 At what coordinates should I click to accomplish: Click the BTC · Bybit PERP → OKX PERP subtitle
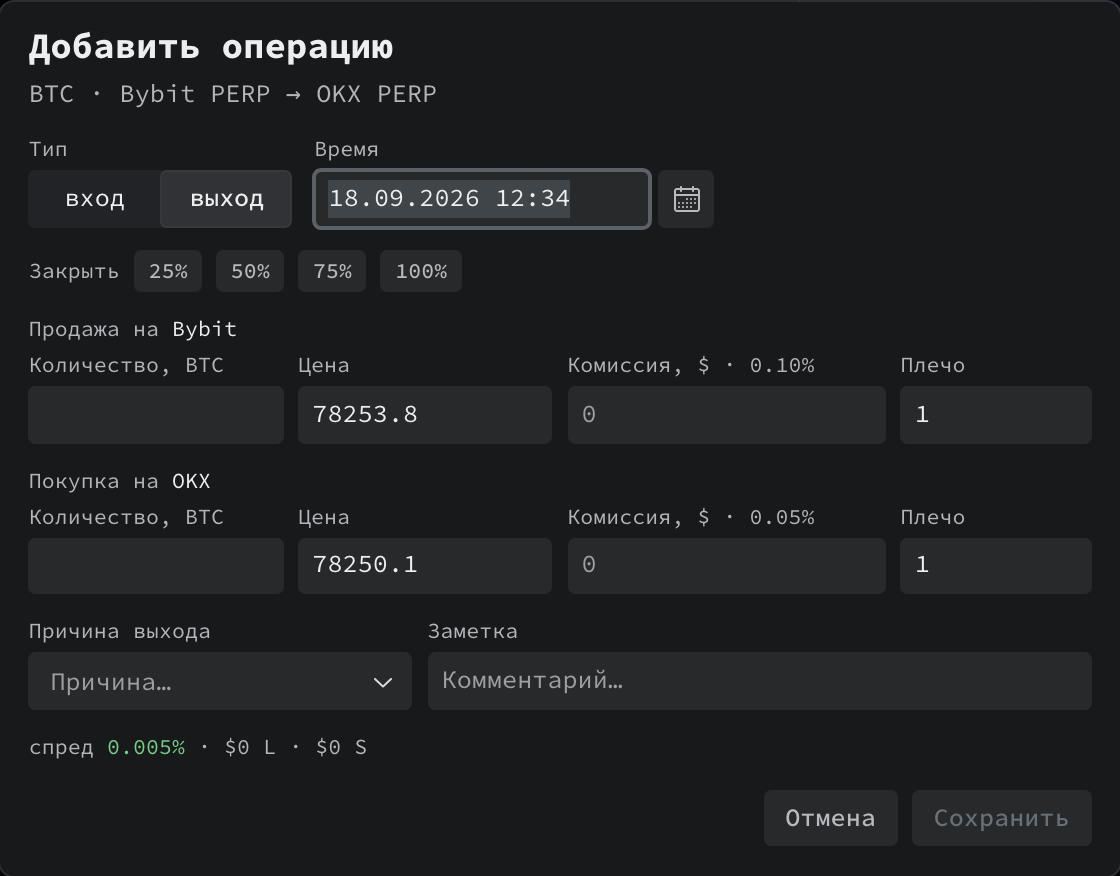click(233, 94)
